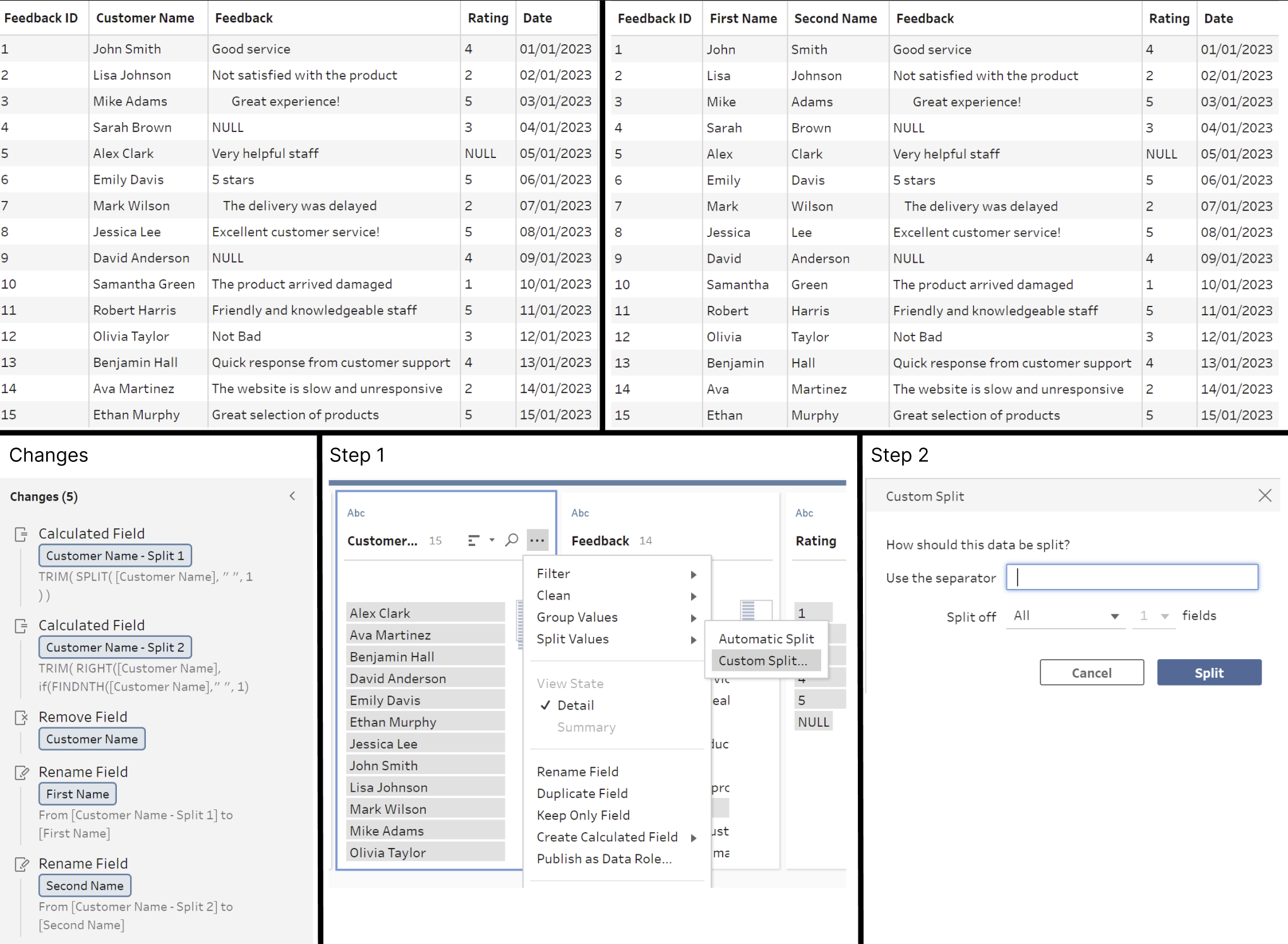
Task: Select Rename Field in context menu
Action: [577, 772]
